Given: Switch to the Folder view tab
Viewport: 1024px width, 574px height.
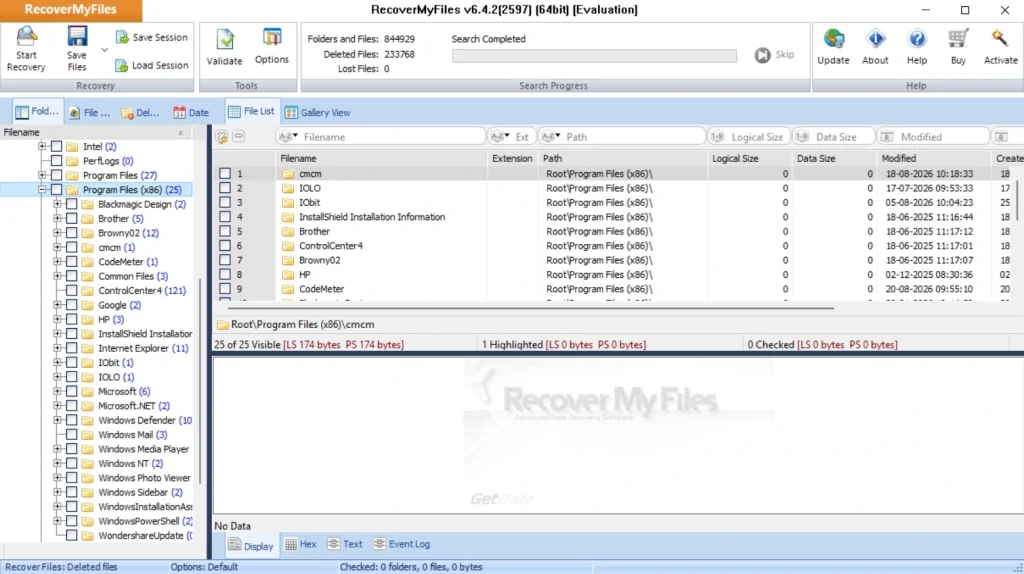Looking at the screenshot, I should click(37, 112).
